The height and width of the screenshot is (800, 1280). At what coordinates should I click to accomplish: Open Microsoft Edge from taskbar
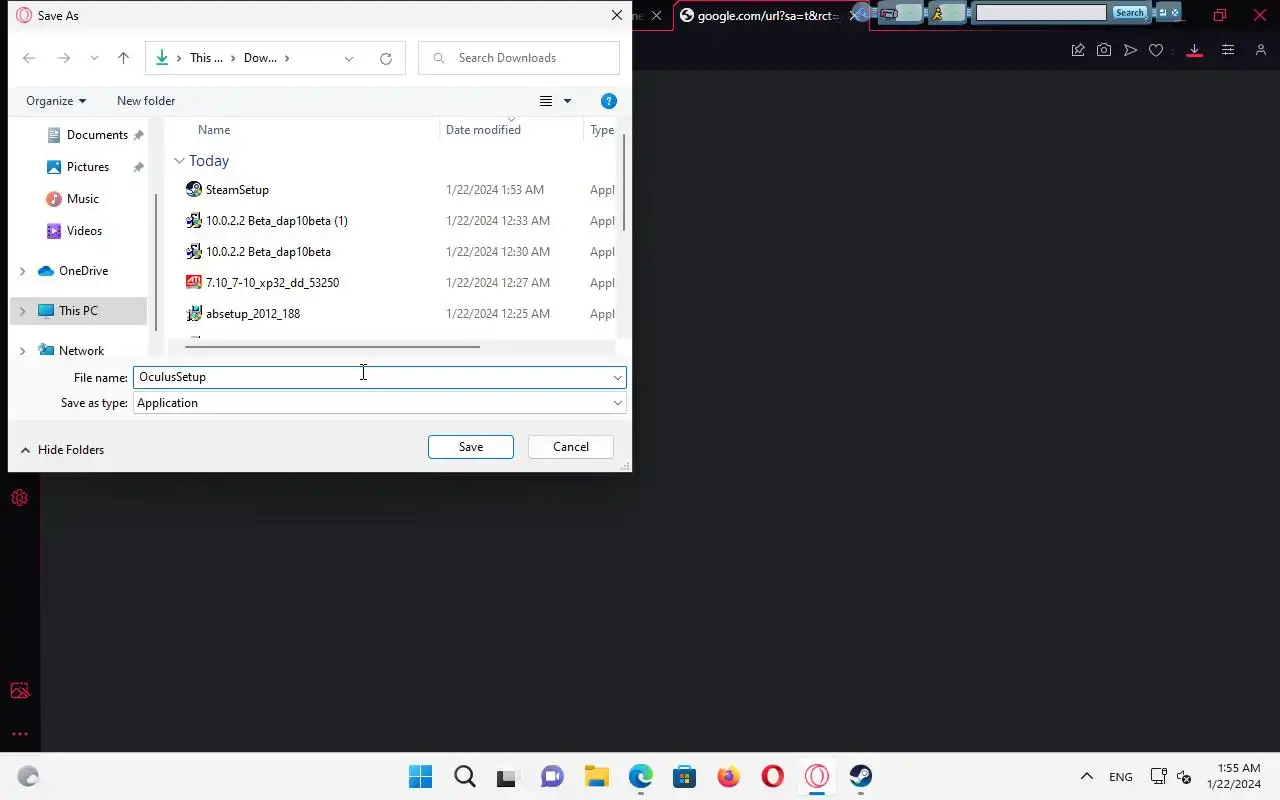[x=641, y=776]
